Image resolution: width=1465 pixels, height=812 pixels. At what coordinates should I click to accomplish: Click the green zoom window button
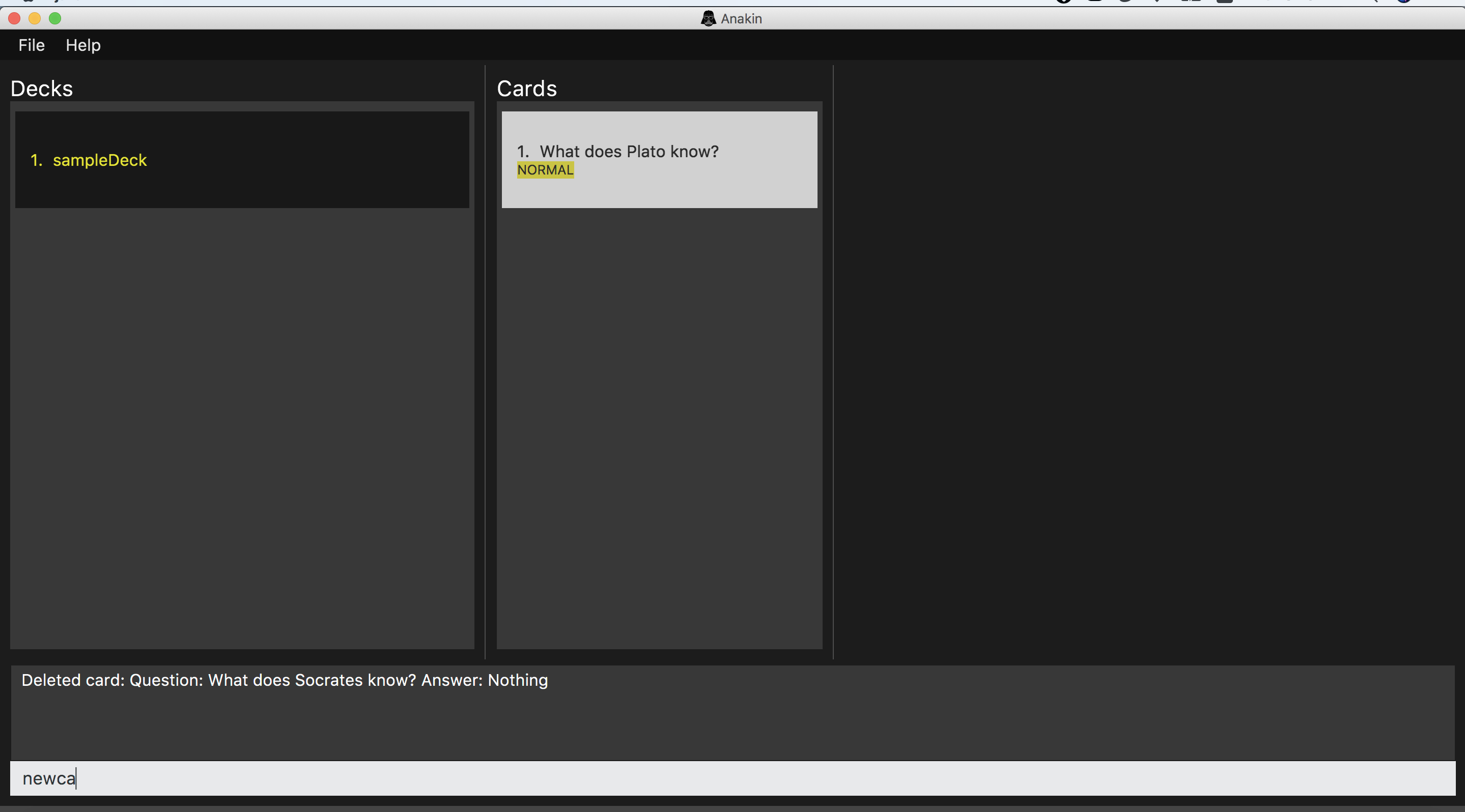[55, 18]
